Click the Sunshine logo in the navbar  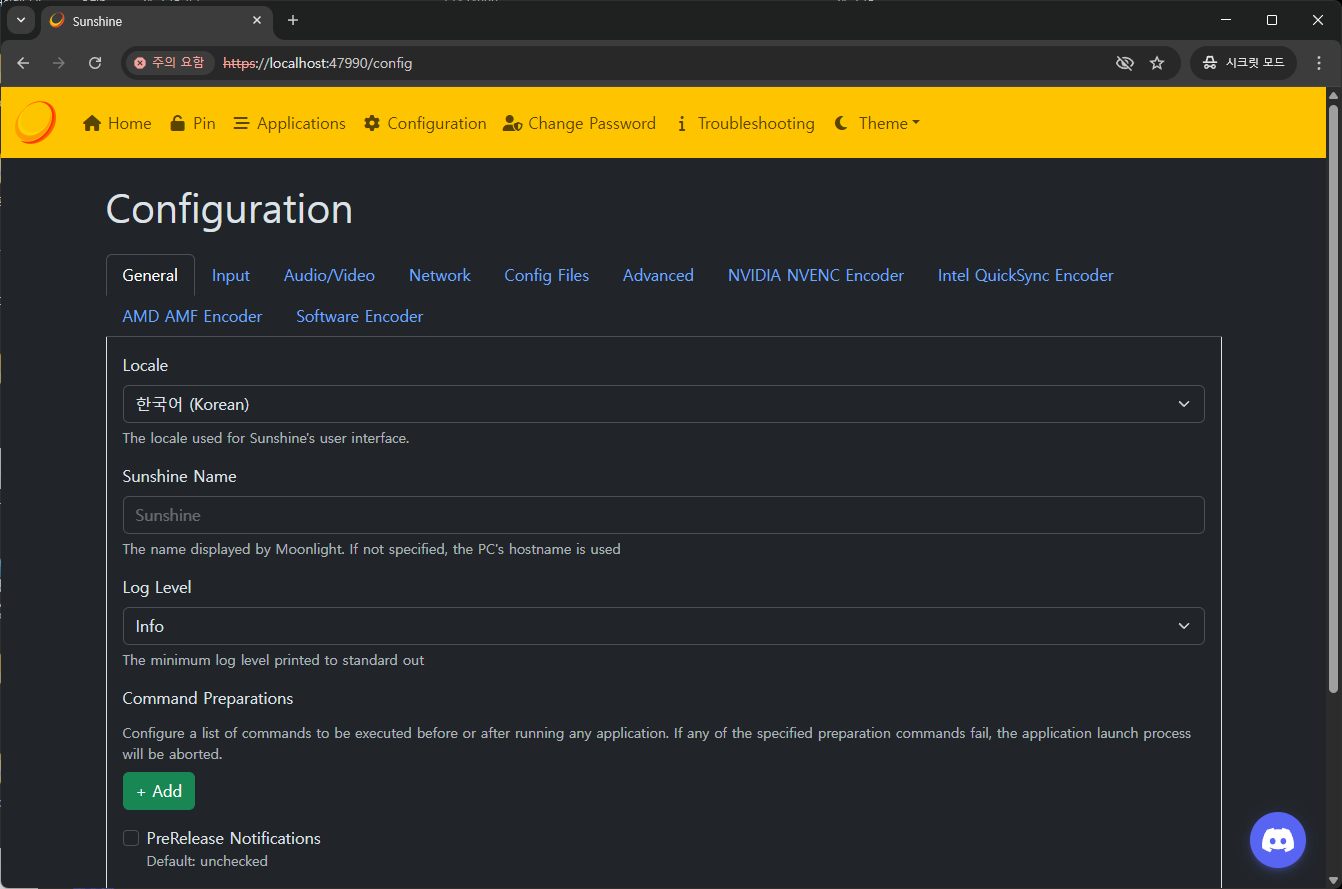(36, 122)
